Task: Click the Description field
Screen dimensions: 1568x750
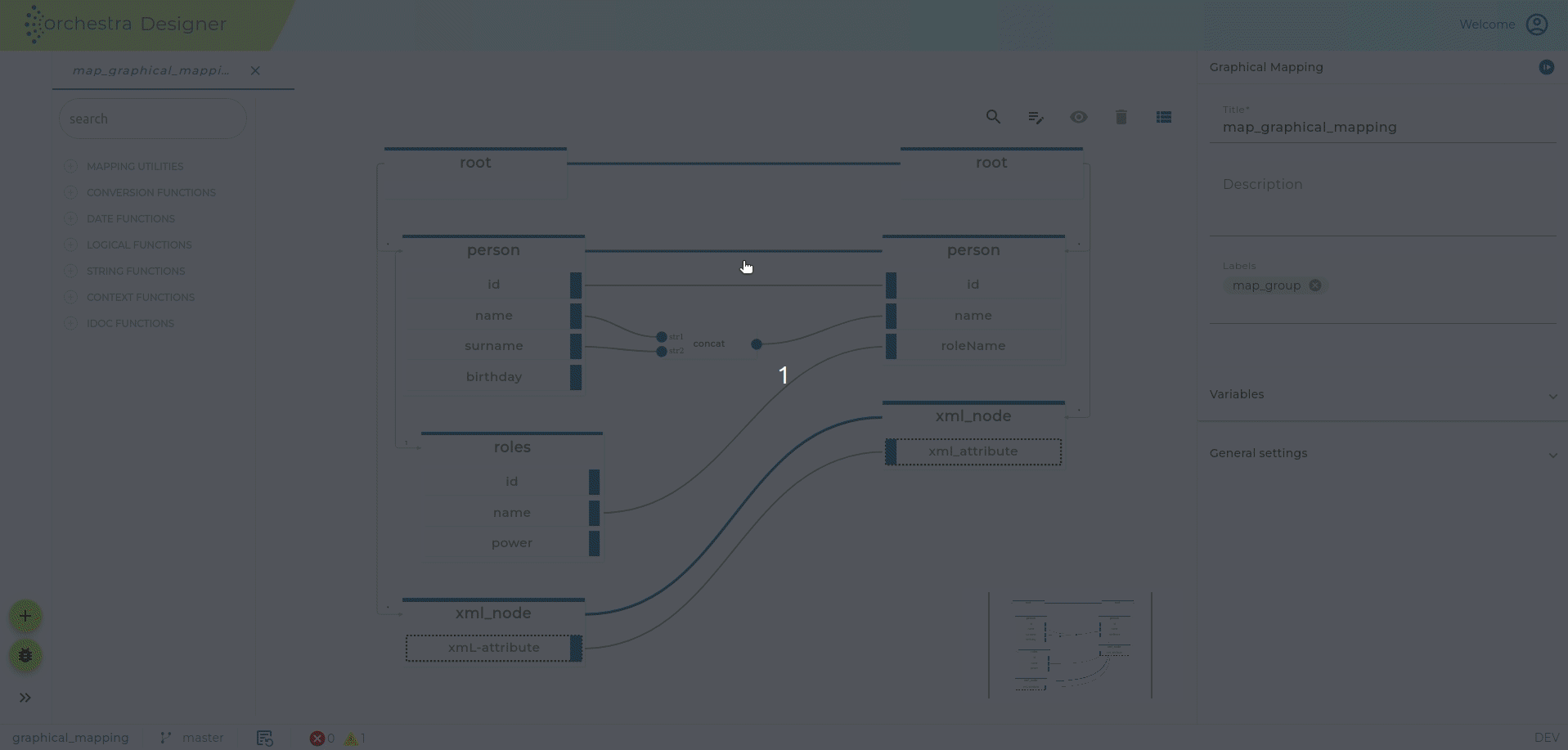Action: point(1382,196)
